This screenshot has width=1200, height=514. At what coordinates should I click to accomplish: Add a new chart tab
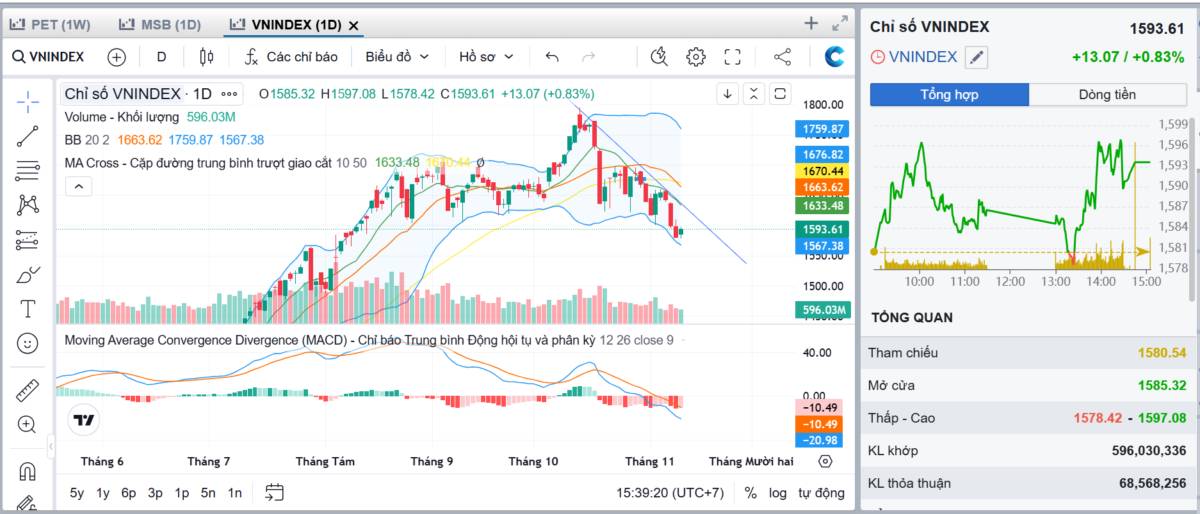point(811,23)
